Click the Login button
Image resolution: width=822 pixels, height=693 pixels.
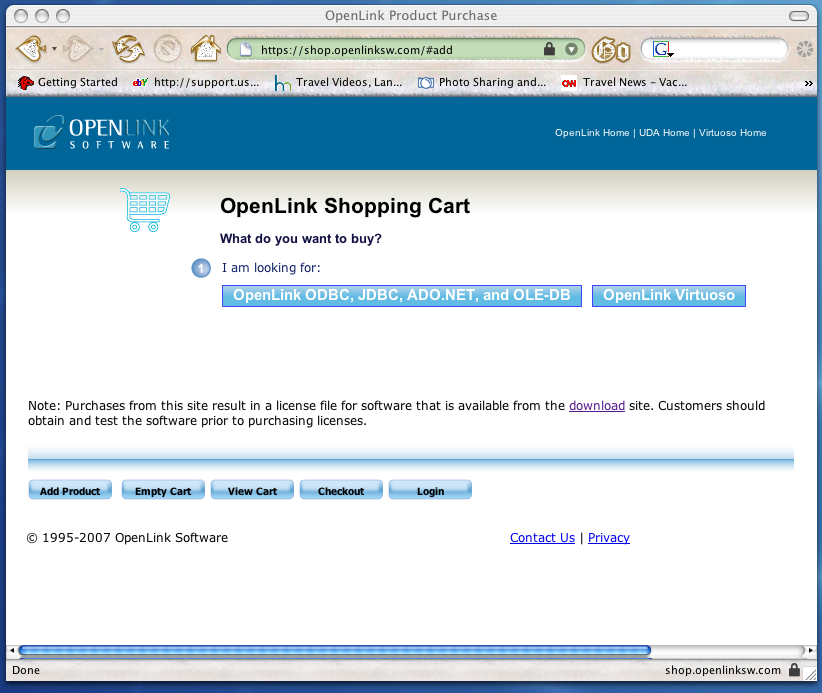coord(430,490)
